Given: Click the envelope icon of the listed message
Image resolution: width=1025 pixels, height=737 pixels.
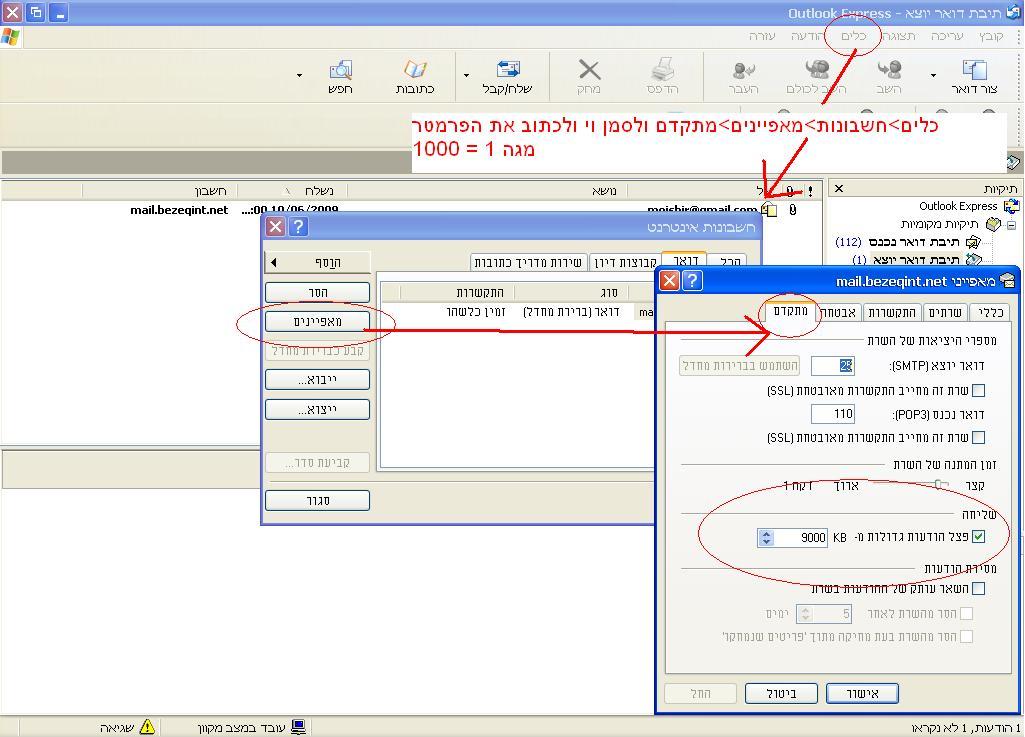Looking at the screenshot, I should (x=770, y=210).
